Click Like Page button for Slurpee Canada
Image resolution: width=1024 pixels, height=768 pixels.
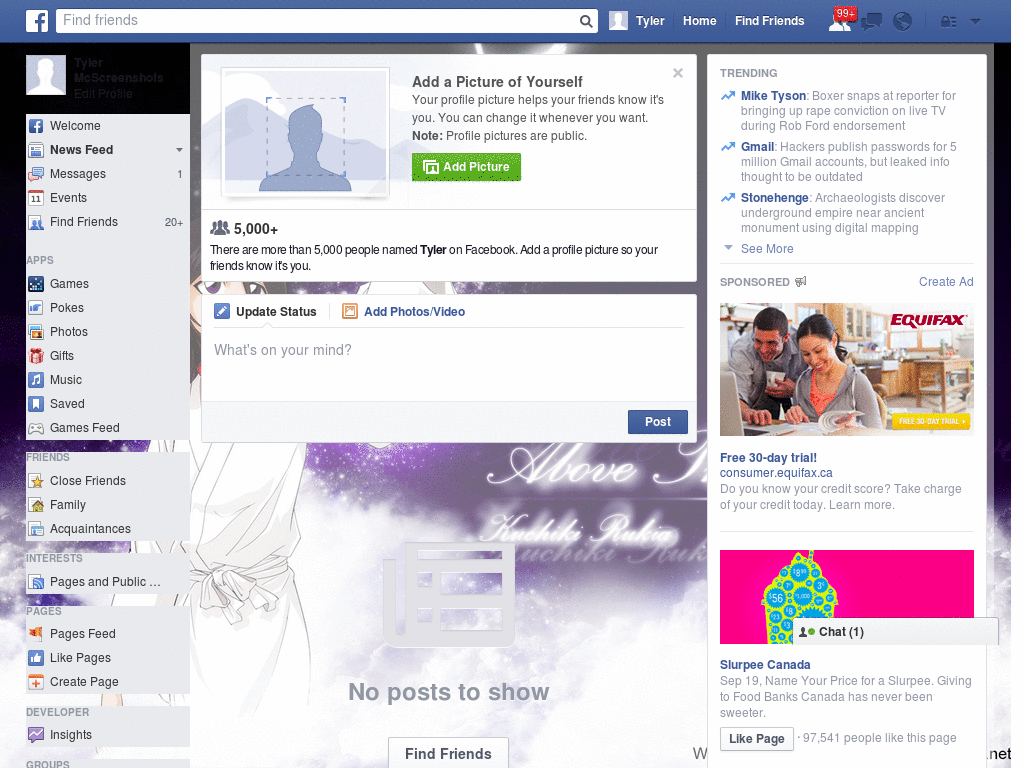pyautogui.click(x=756, y=739)
